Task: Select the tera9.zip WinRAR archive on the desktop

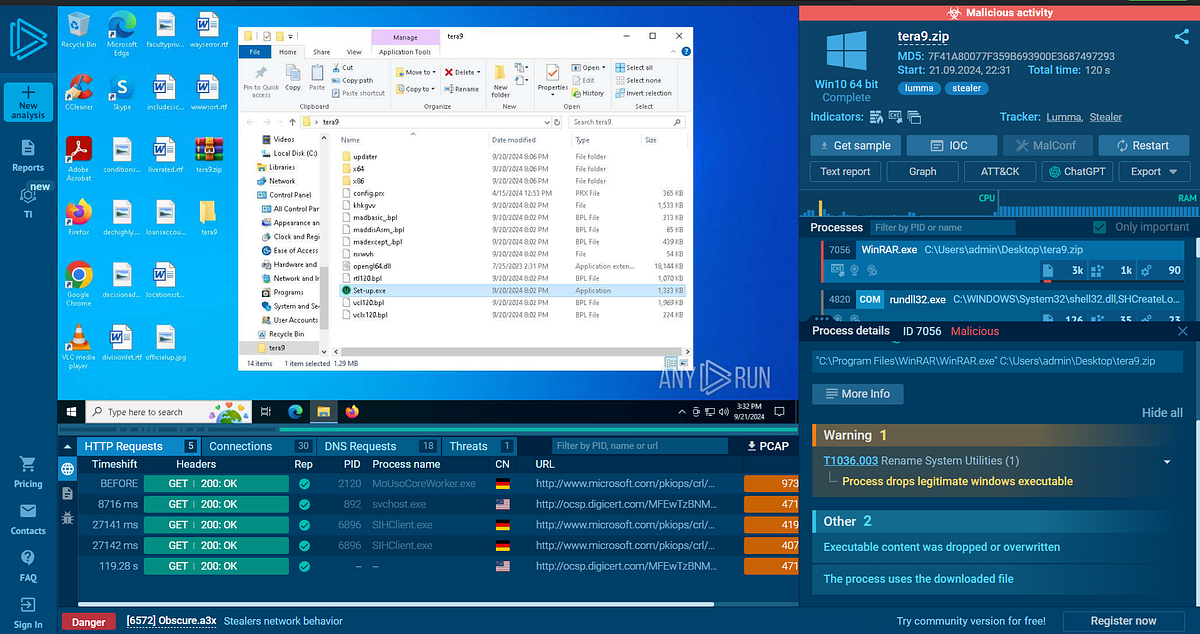Action: tap(208, 154)
